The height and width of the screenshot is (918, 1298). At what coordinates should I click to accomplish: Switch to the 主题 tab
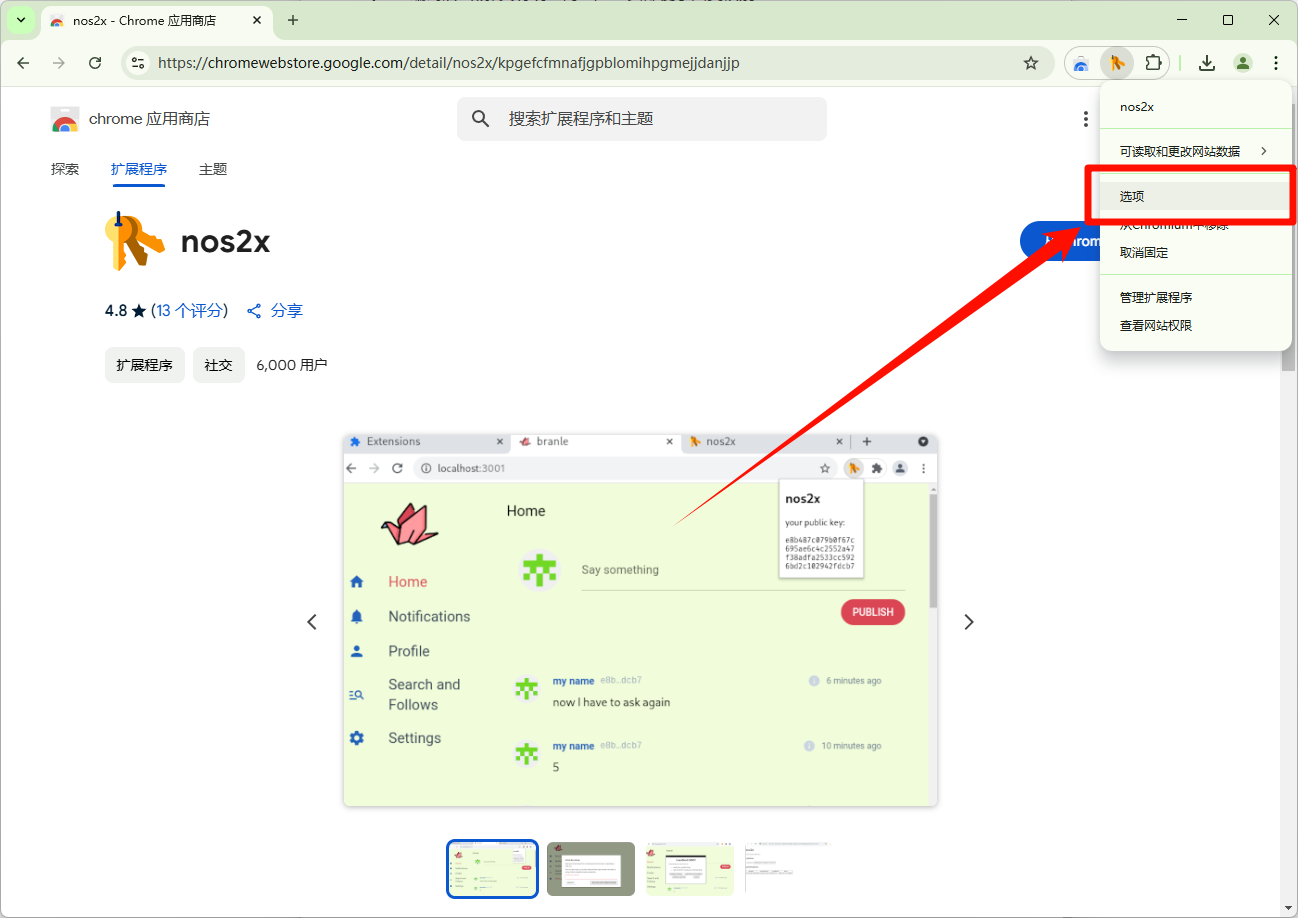point(213,169)
